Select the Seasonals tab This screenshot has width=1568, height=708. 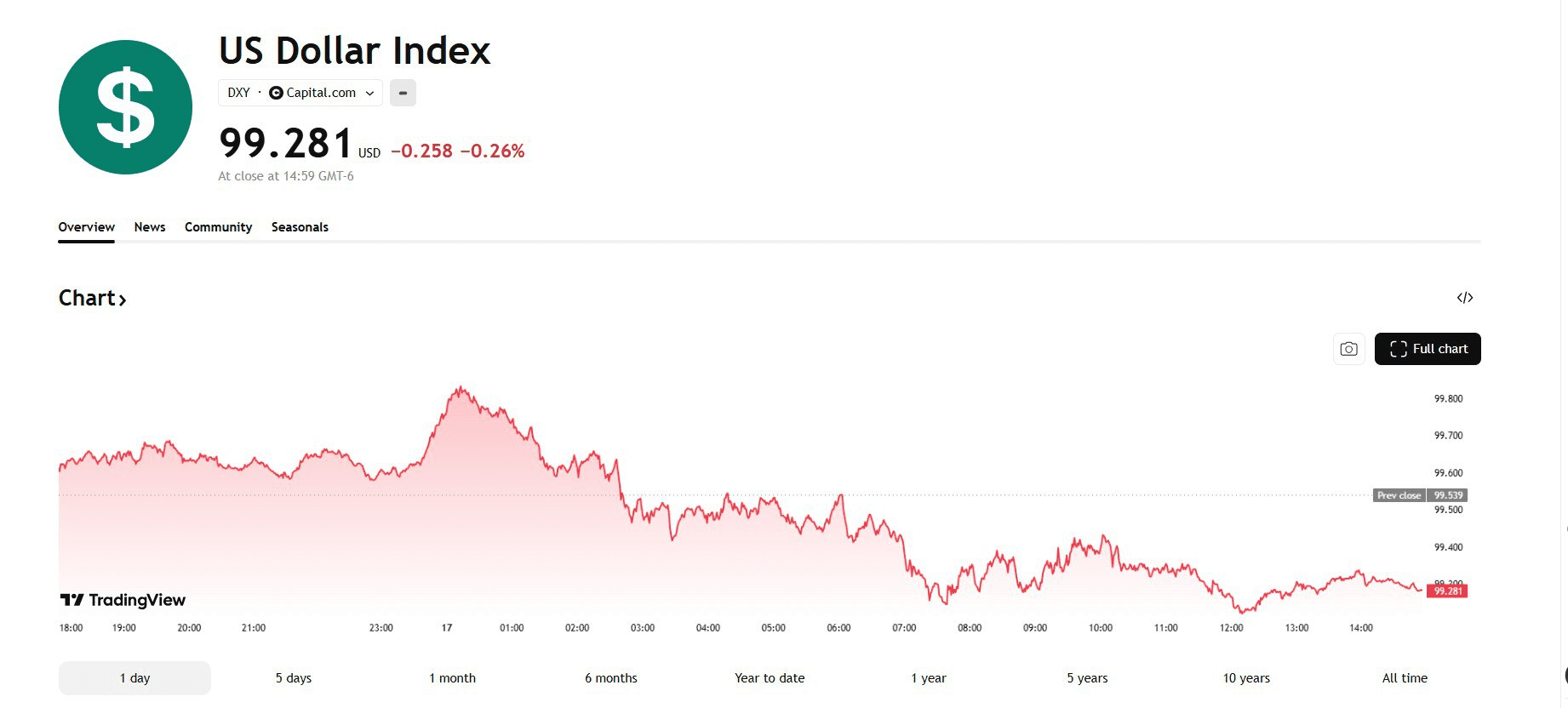[300, 227]
